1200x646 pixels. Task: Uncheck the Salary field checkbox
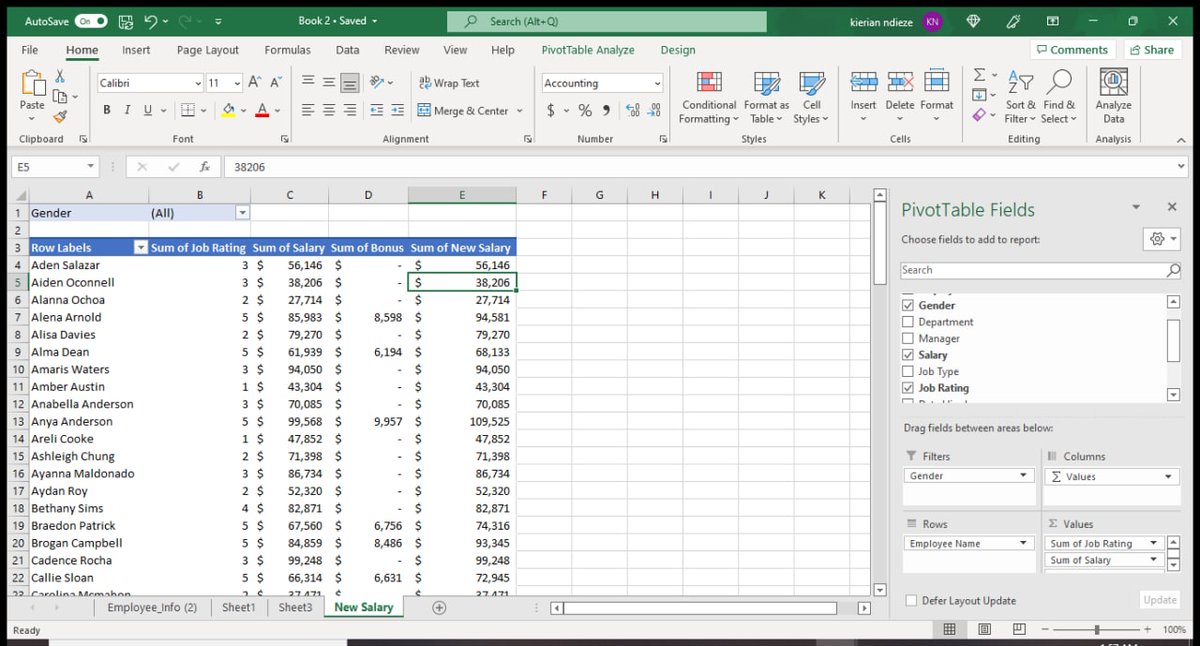908,355
